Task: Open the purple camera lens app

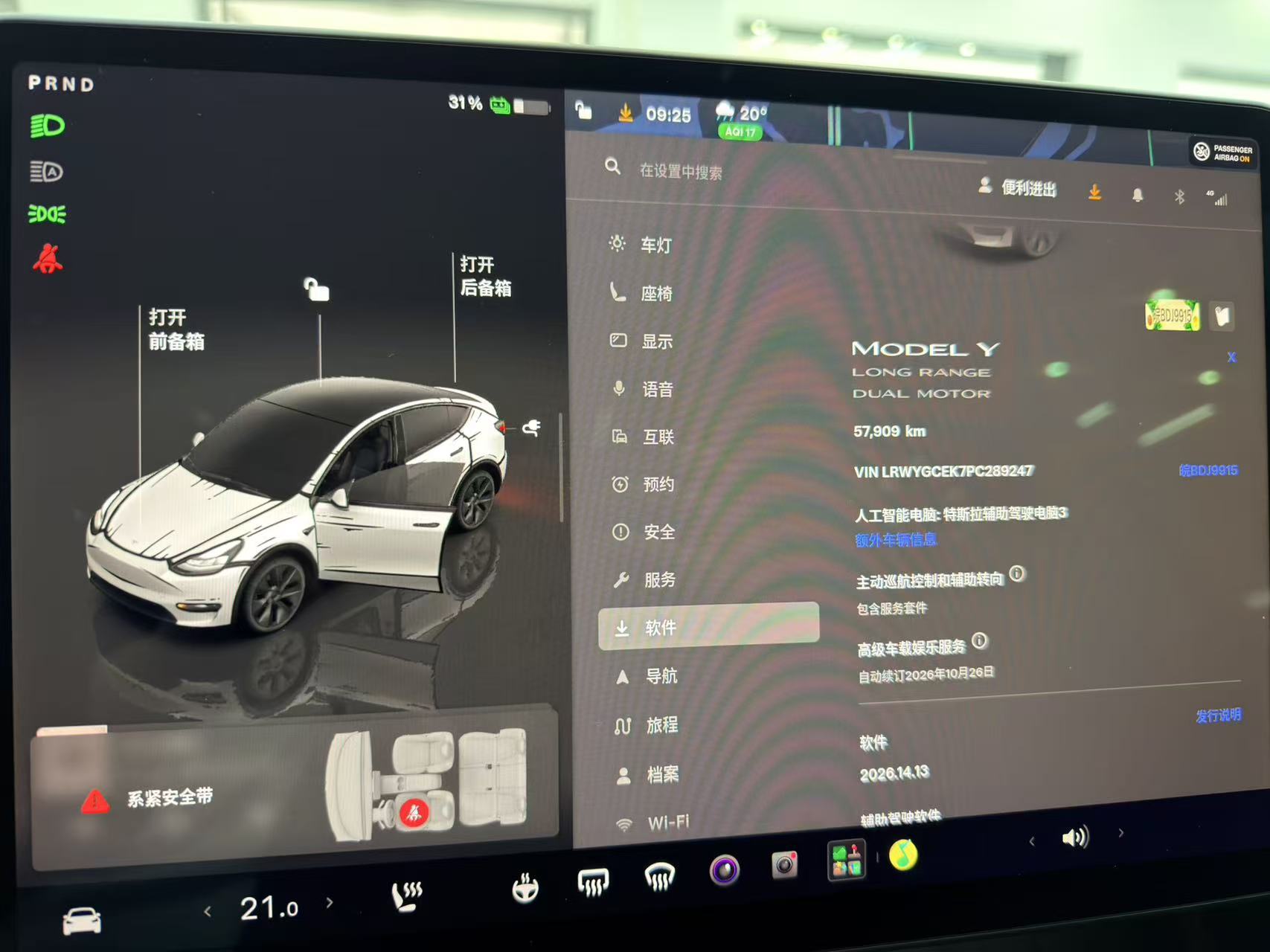Action: pyautogui.click(x=724, y=869)
